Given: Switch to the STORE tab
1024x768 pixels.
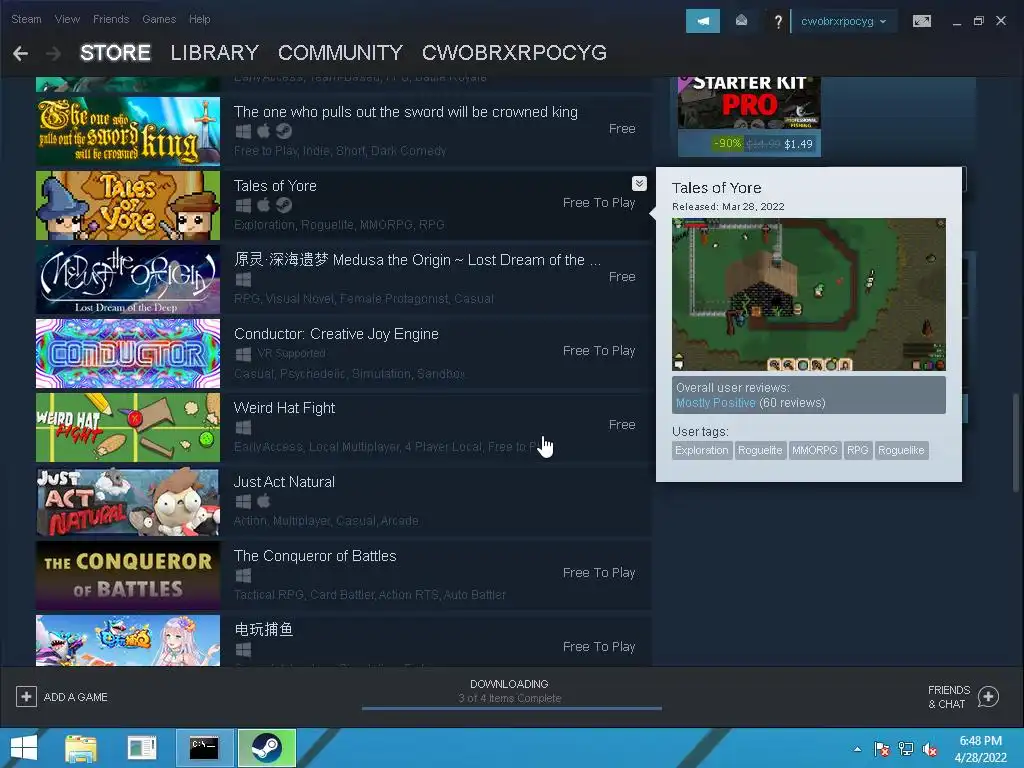Looking at the screenshot, I should point(115,52).
